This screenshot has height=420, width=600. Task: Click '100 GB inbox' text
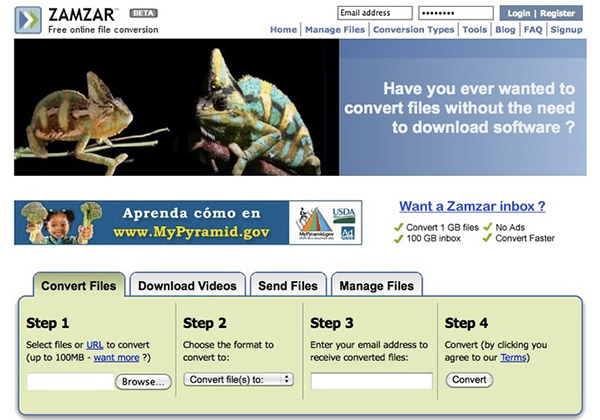434,238
